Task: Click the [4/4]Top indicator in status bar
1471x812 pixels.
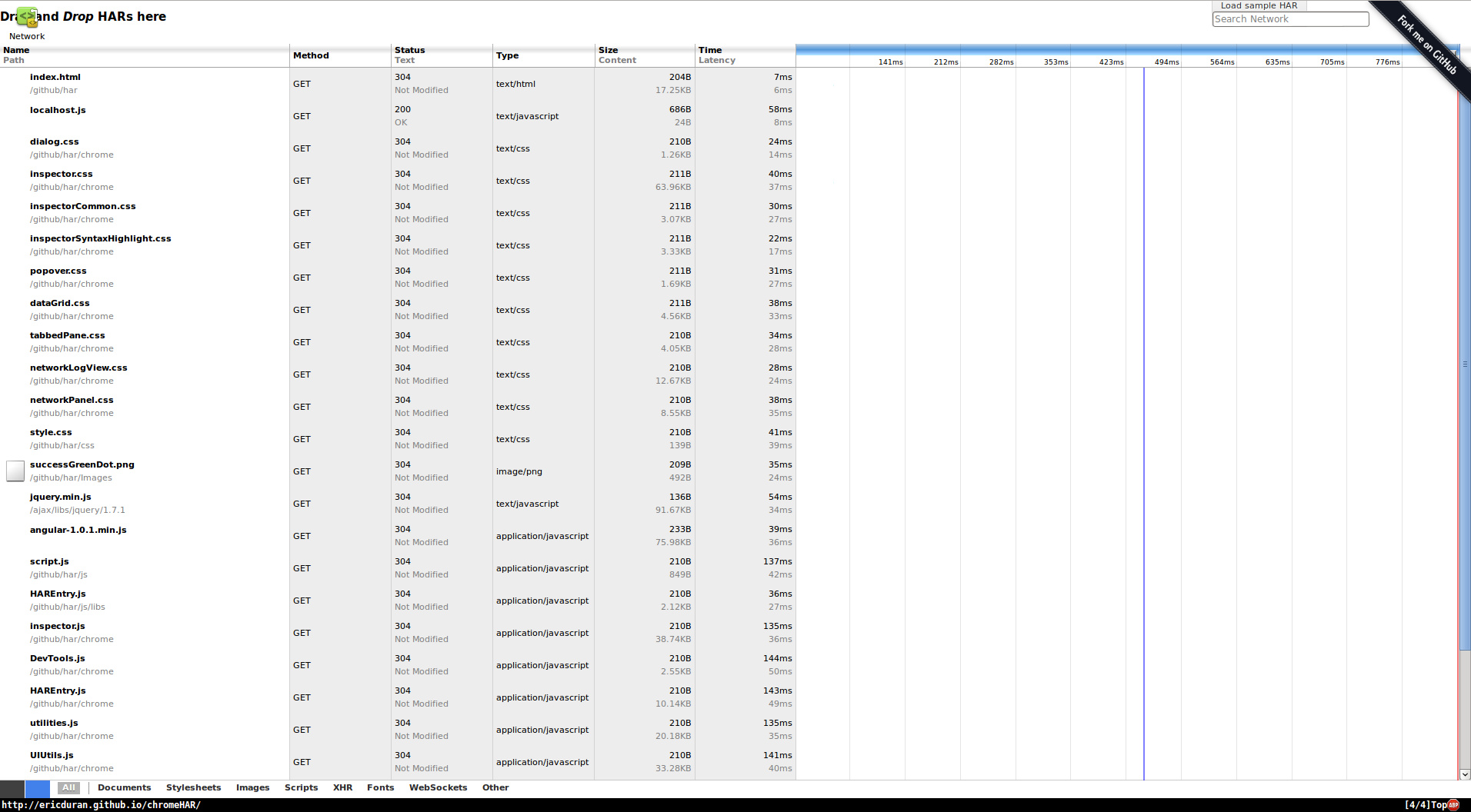Action: 1426,805
